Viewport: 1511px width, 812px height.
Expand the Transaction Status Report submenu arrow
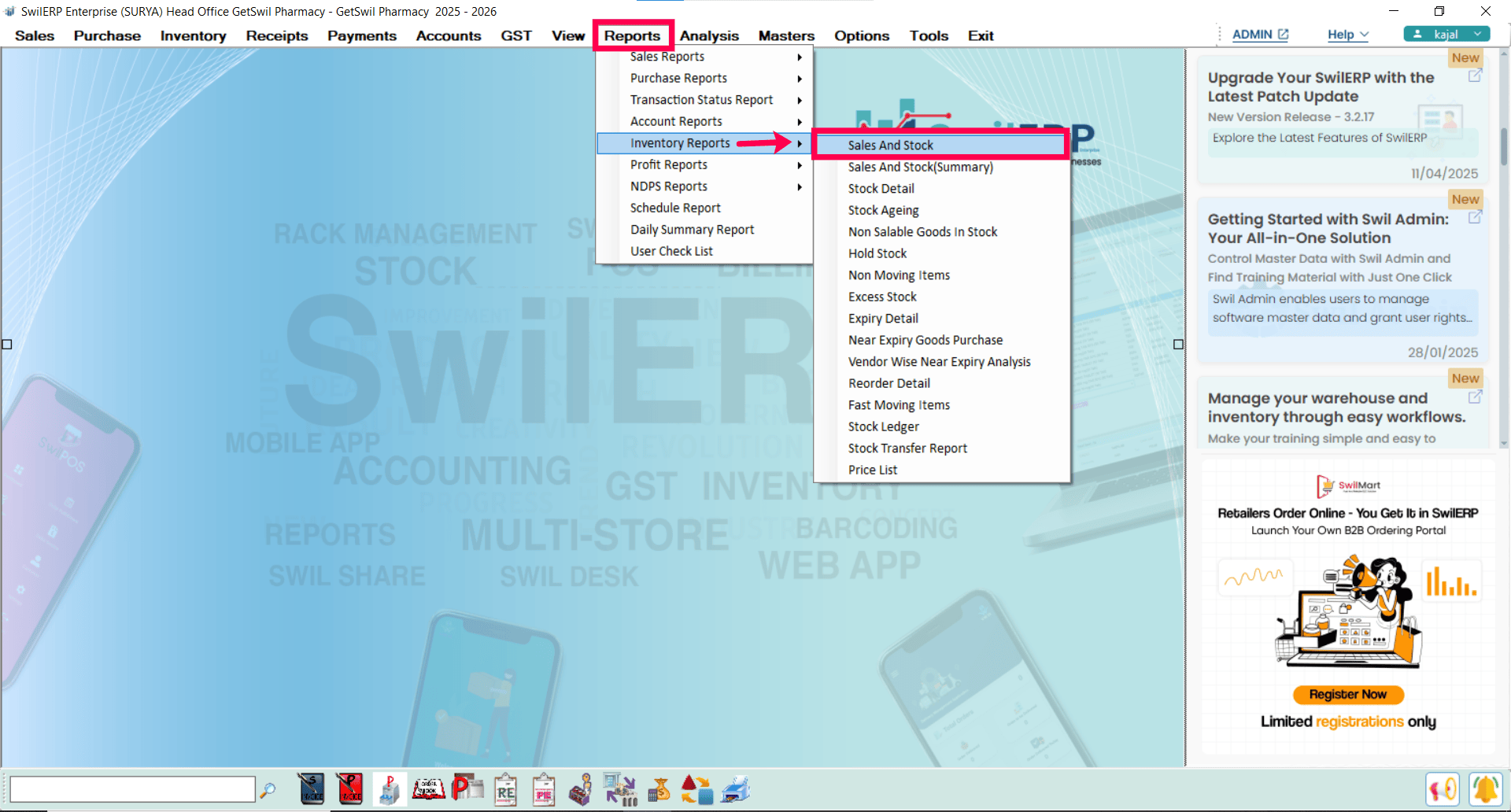(800, 101)
